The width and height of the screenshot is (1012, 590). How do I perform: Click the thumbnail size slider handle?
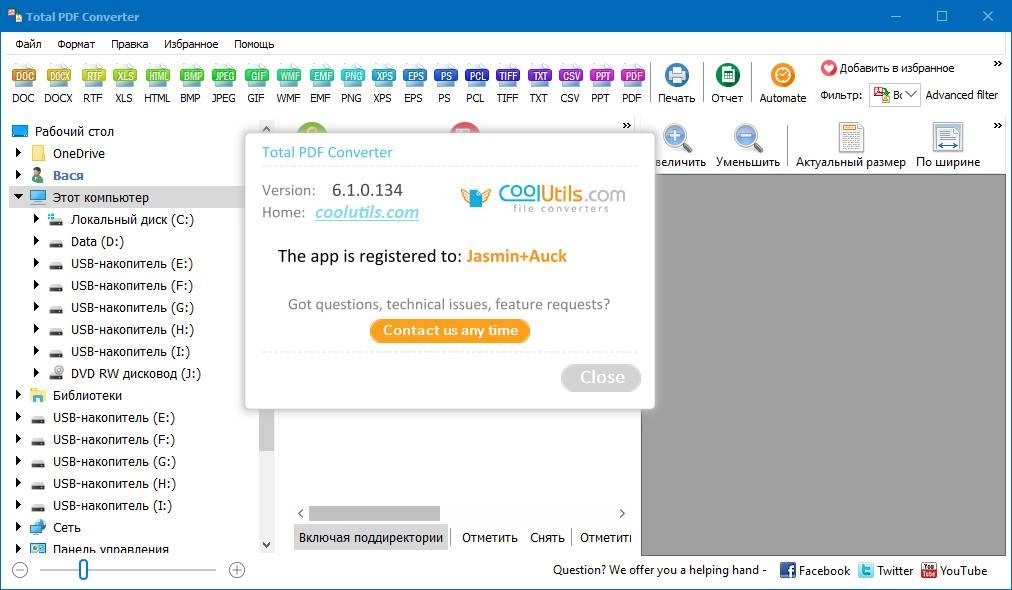pos(83,570)
